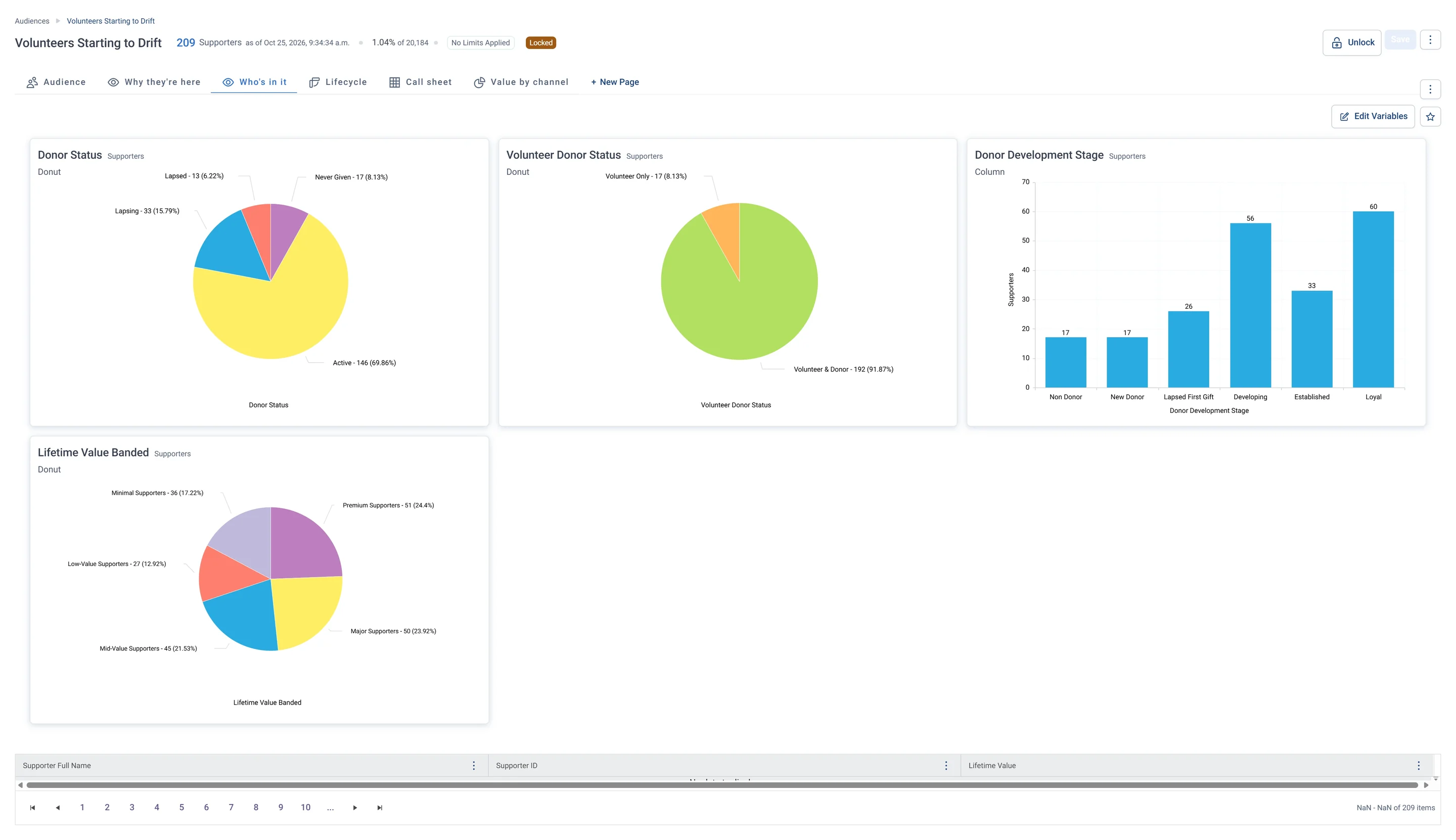
Task: Open Supporter ID column menu
Action: pyautogui.click(x=946, y=766)
